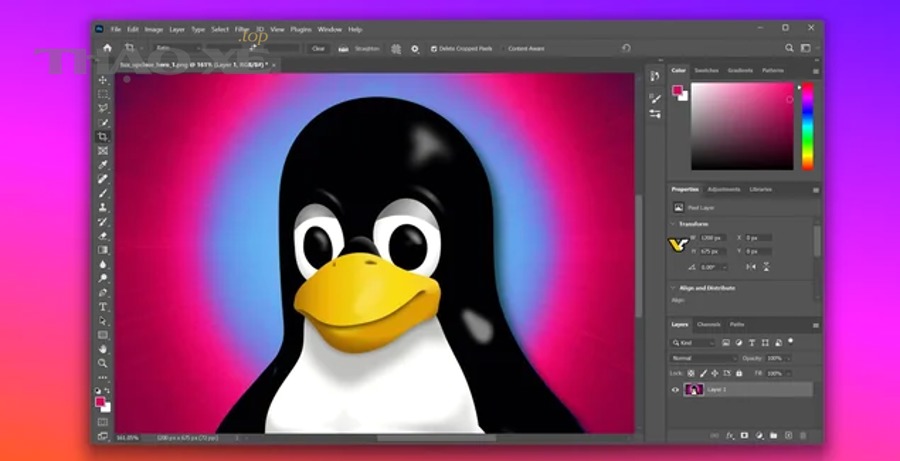Open the Kind filter dropdown
The height and width of the screenshot is (461, 900).
[x=693, y=343]
